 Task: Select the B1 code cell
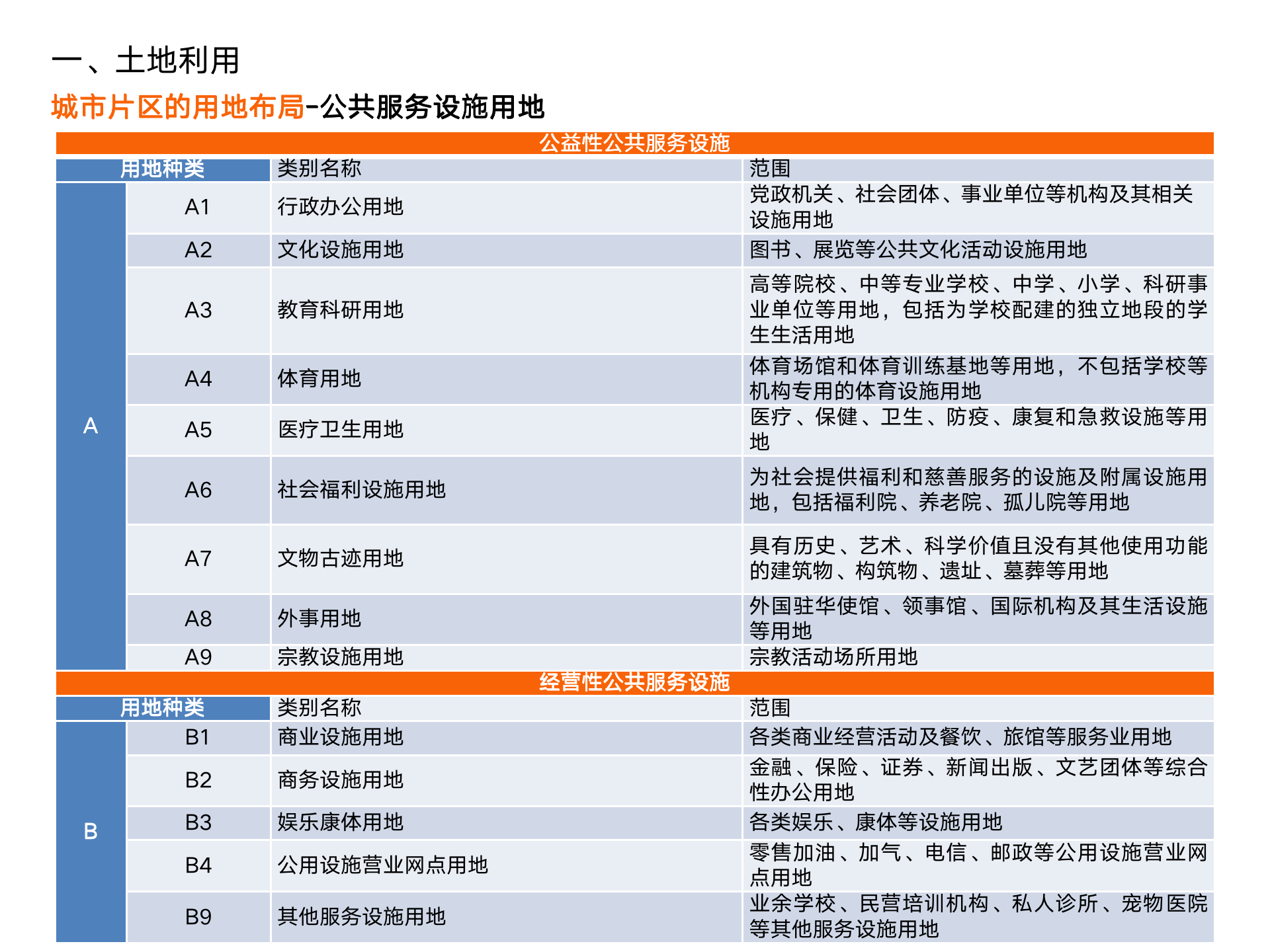tap(198, 737)
